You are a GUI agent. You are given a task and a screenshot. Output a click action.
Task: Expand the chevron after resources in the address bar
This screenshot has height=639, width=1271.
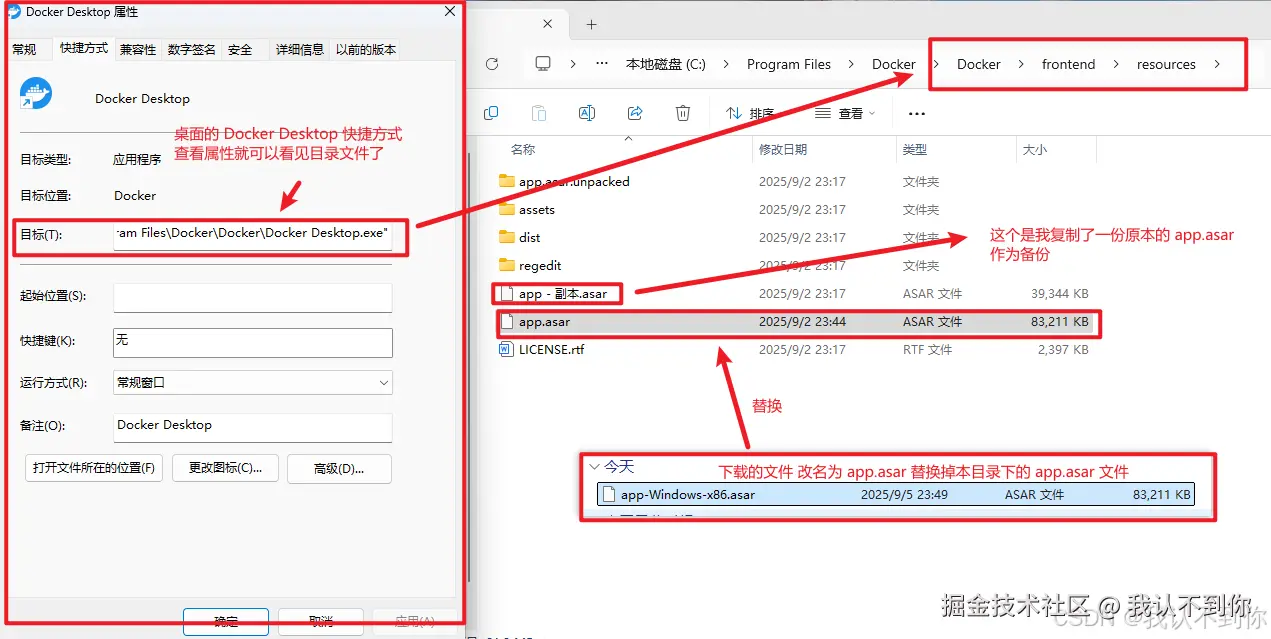[1217, 64]
